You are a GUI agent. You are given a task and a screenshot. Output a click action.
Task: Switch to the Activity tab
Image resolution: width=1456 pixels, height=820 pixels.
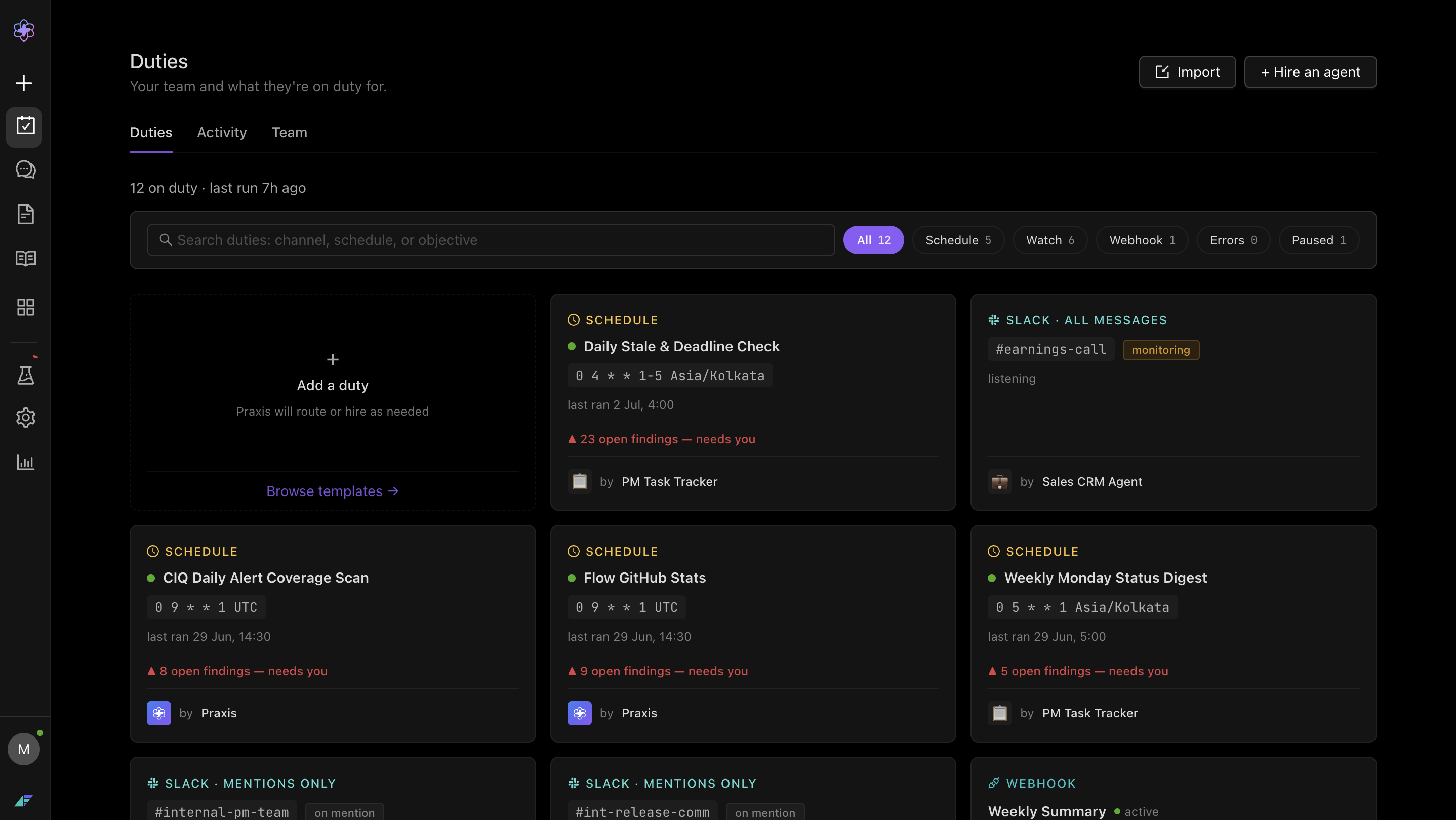pos(222,132)
